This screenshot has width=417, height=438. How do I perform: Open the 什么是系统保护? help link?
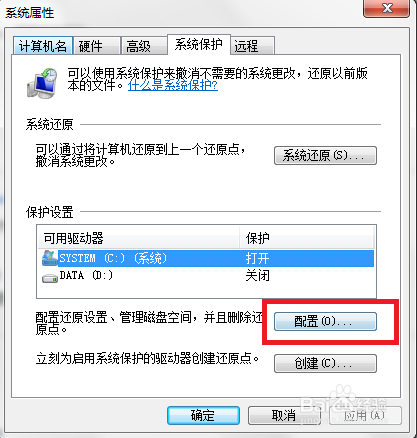coord(173,85)
